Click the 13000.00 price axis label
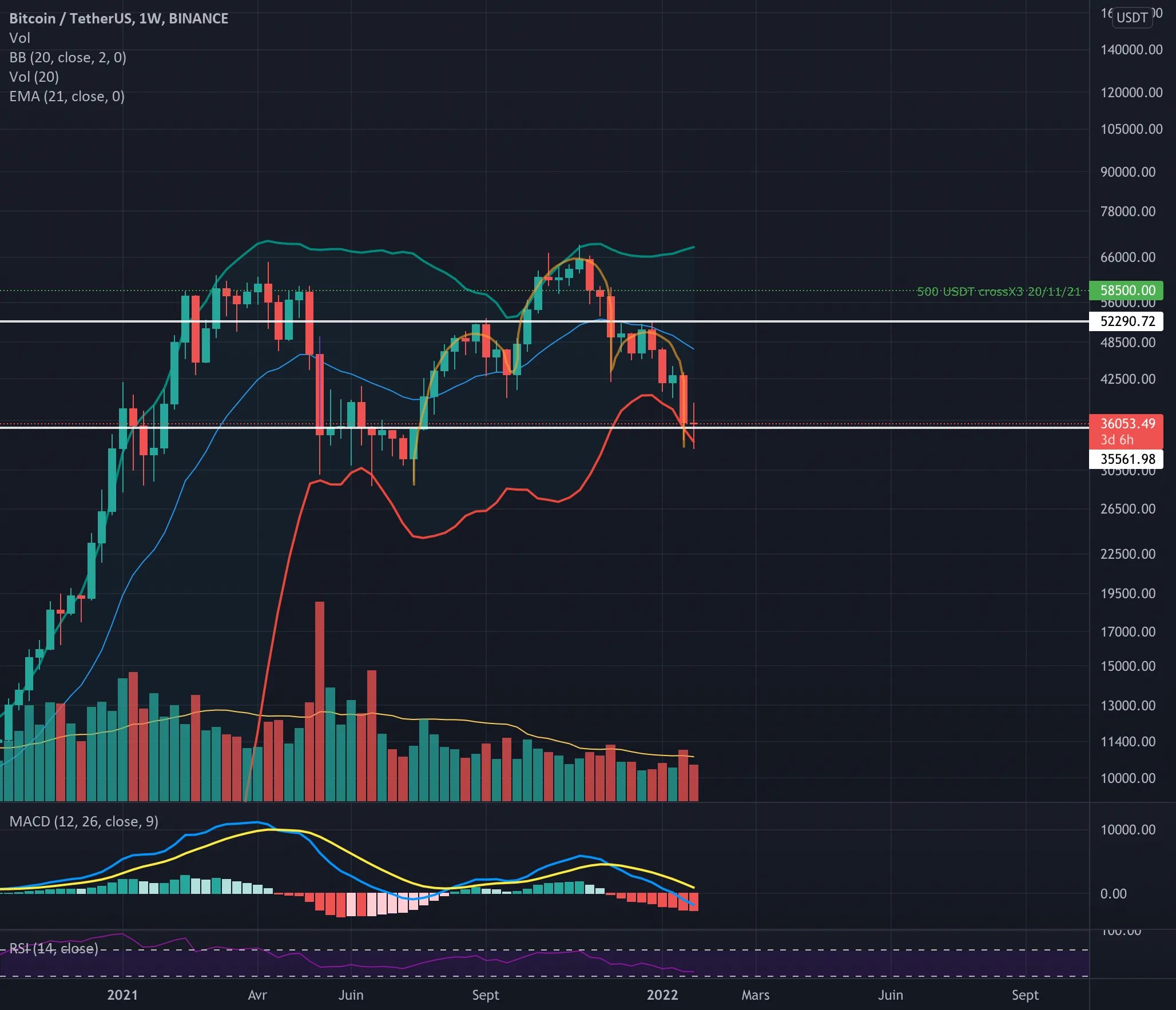1176x1010 pixels. point(1128,705)
